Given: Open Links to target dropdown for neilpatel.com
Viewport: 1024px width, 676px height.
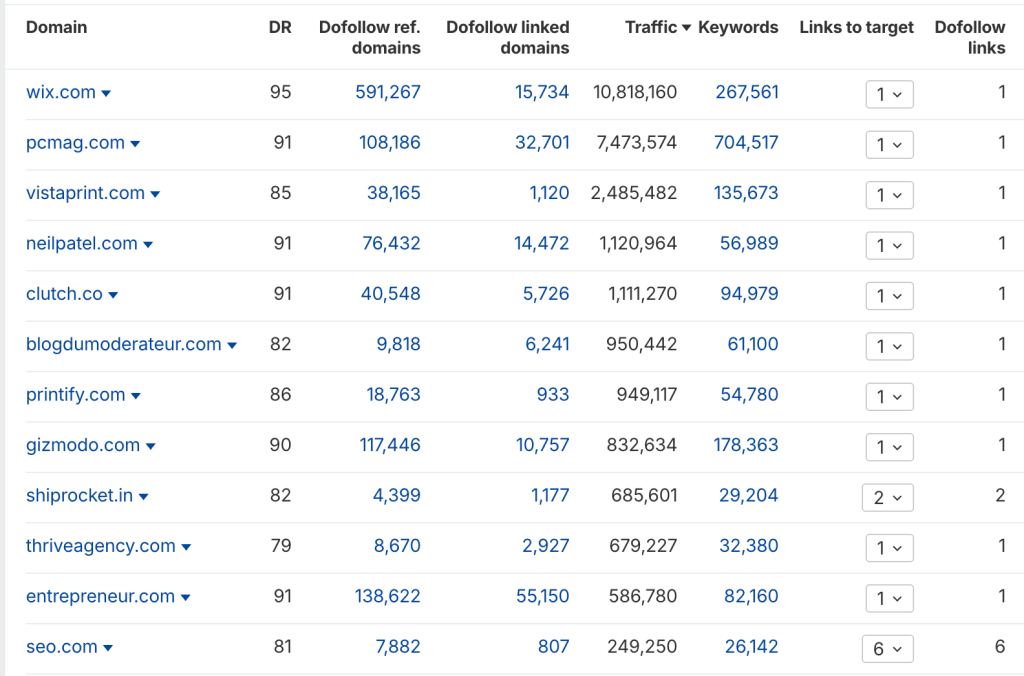Looking at the screenshot, I should click(x=889, y=245).
